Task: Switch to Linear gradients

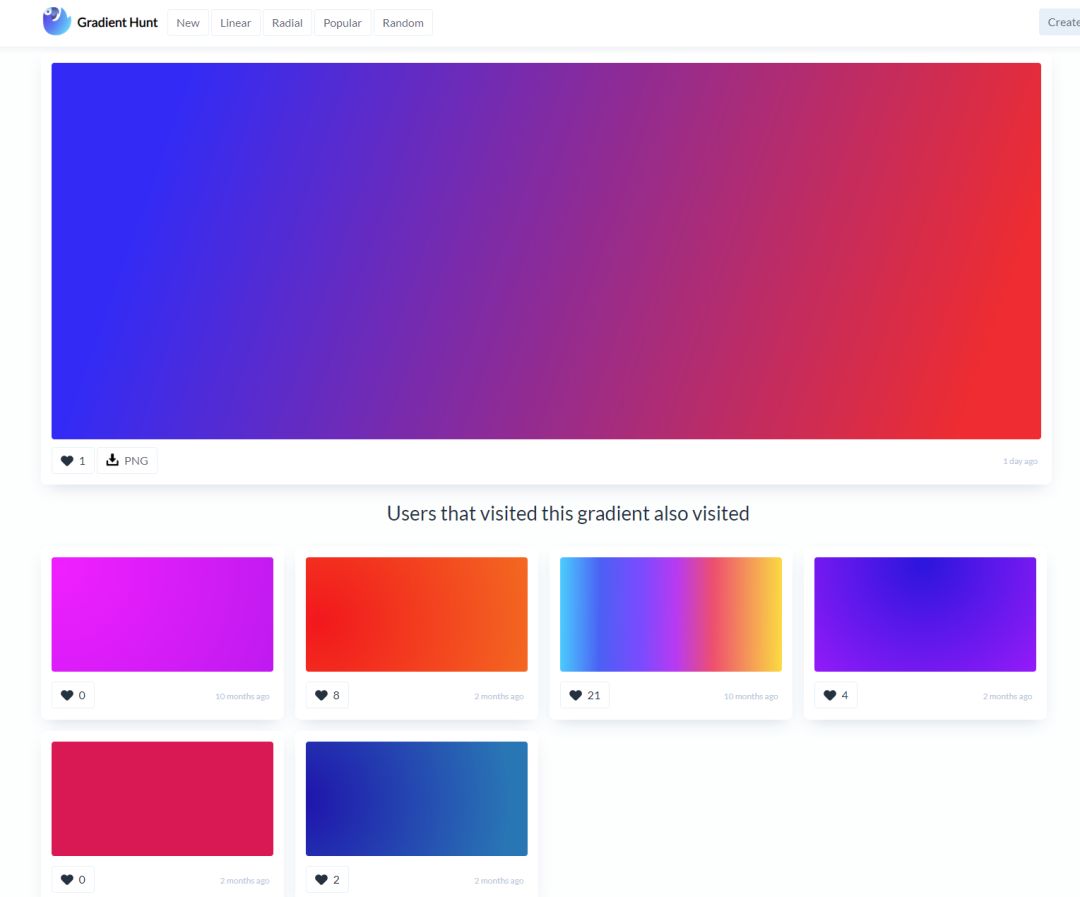Action: [x=236, y=23]
